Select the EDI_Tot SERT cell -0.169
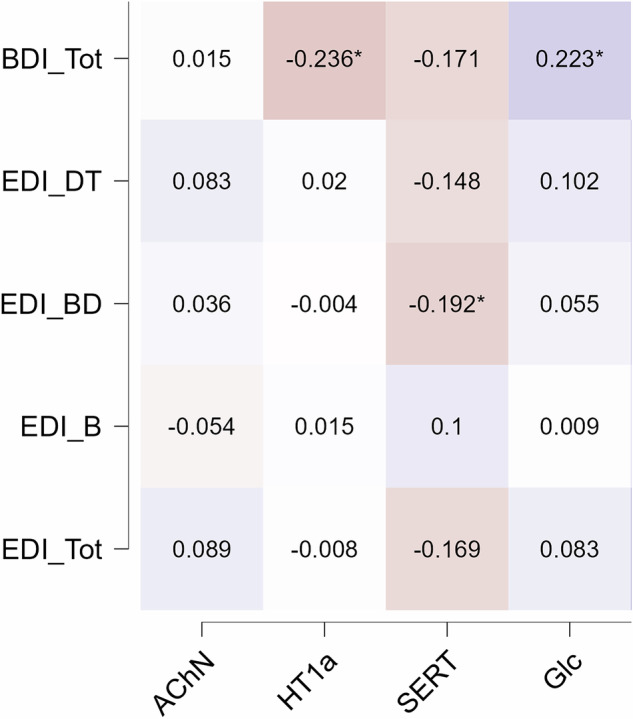The height and width of the screenshot is (719, 633). (447, 549)
